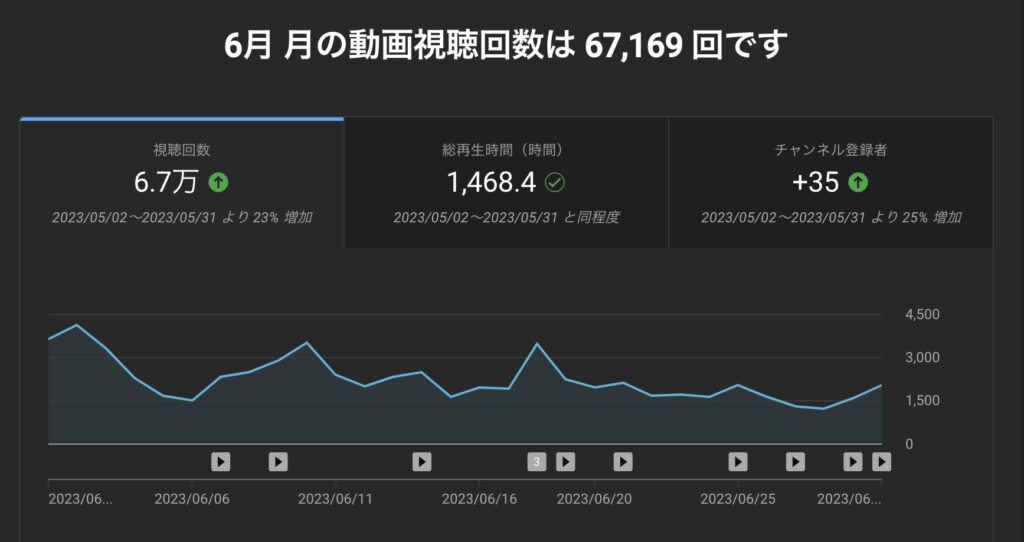Click the checkmark icon beside 1,468.4
This screenshot has width=1024, height=542.
click(554, 183)
